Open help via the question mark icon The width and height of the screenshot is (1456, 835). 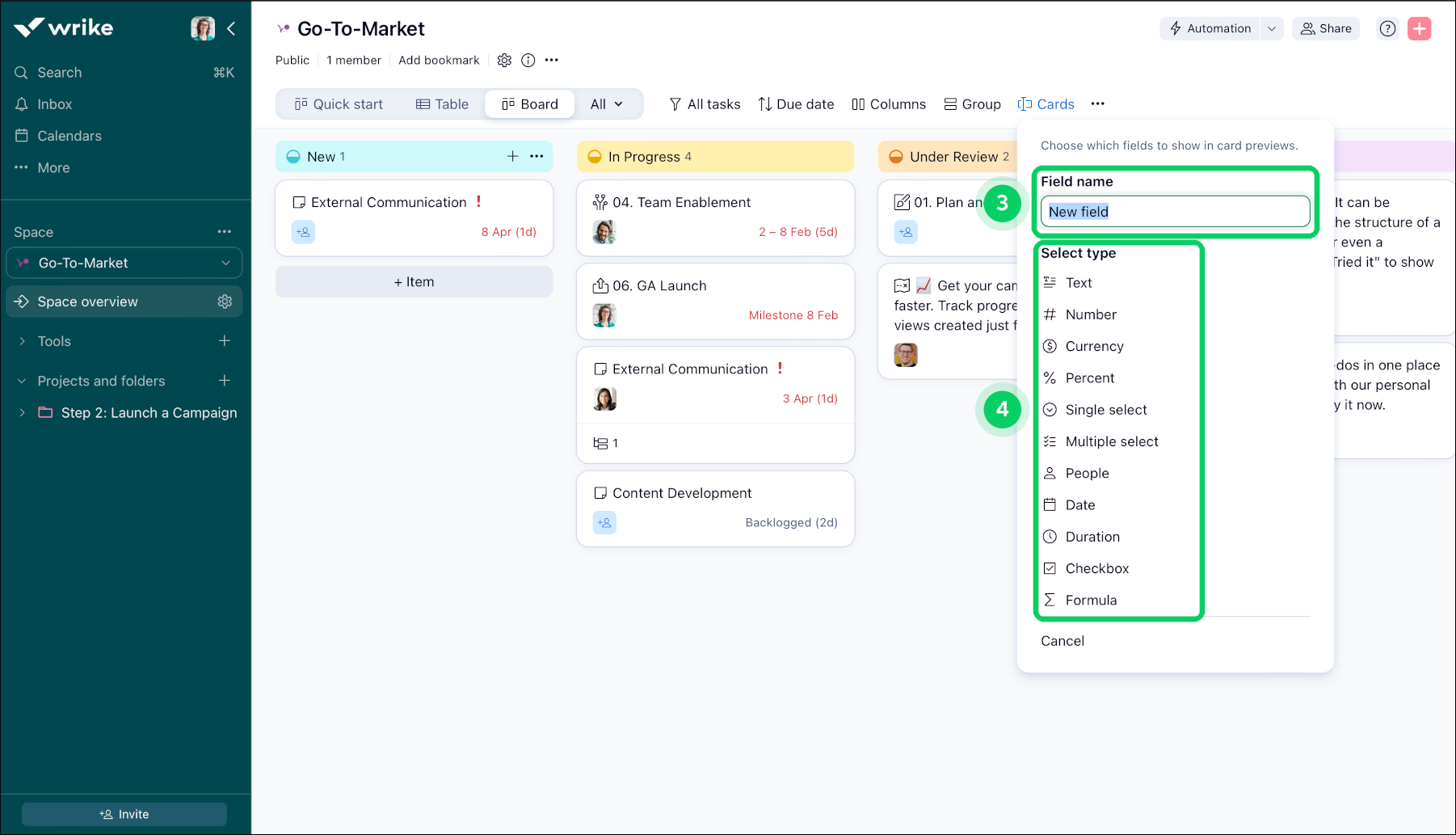[x=1387, y=28]
